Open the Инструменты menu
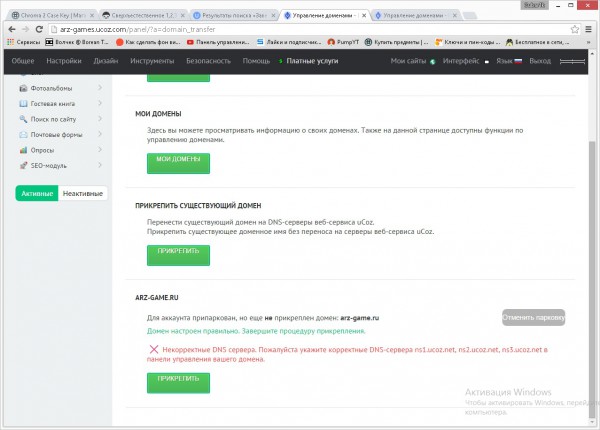Viewport: 600px width, 430px height. (x=152, y=61)
